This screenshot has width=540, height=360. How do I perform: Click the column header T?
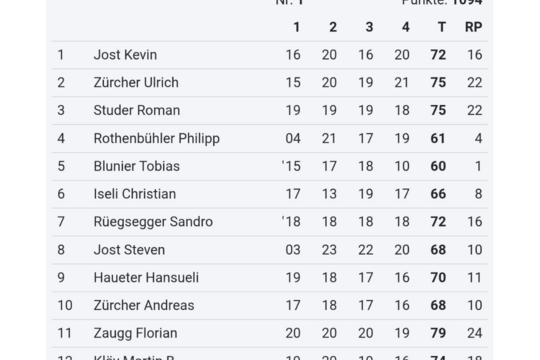click(x=442, y=27)
